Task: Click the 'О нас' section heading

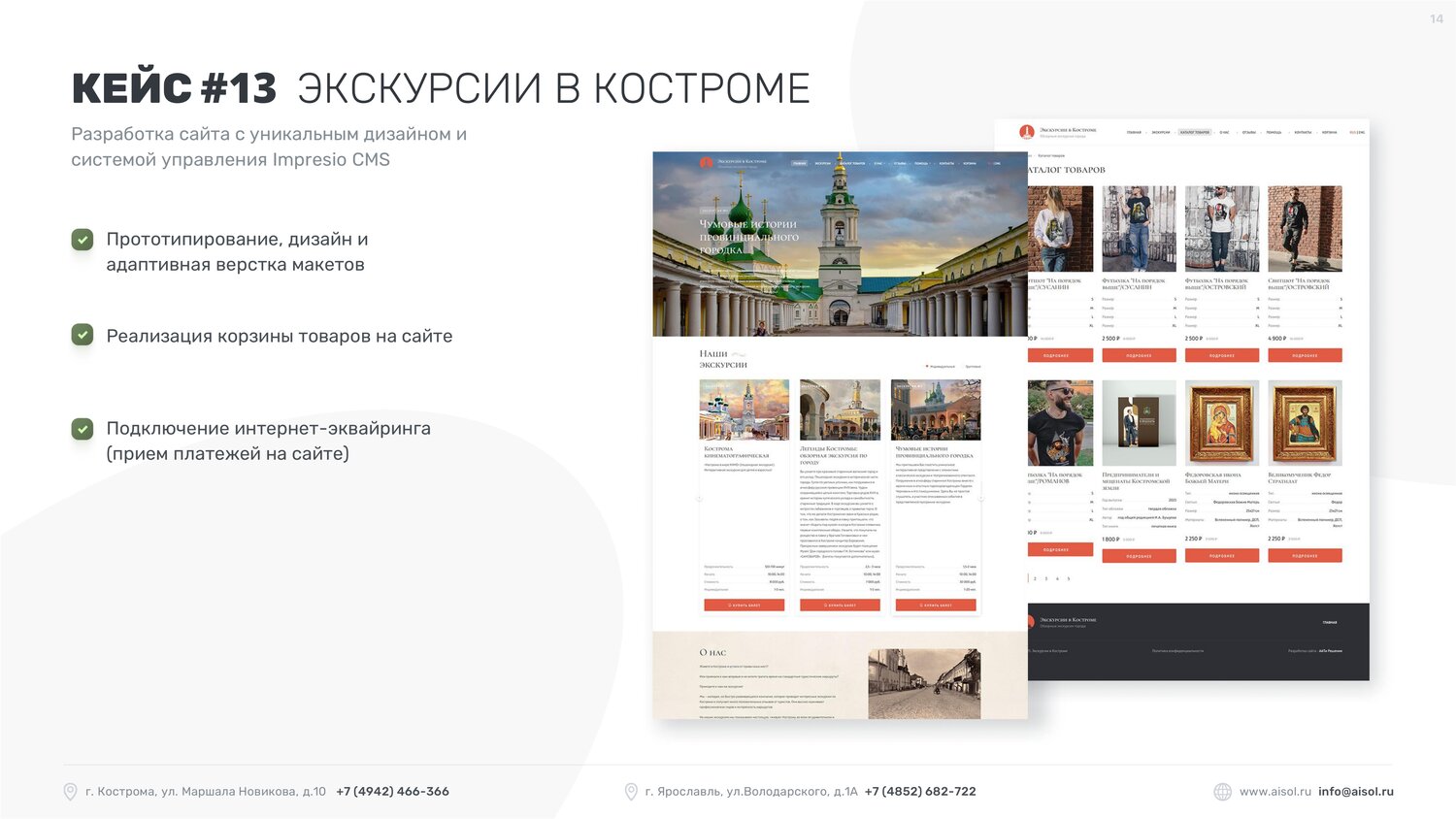Action: [x=712, y=653]
